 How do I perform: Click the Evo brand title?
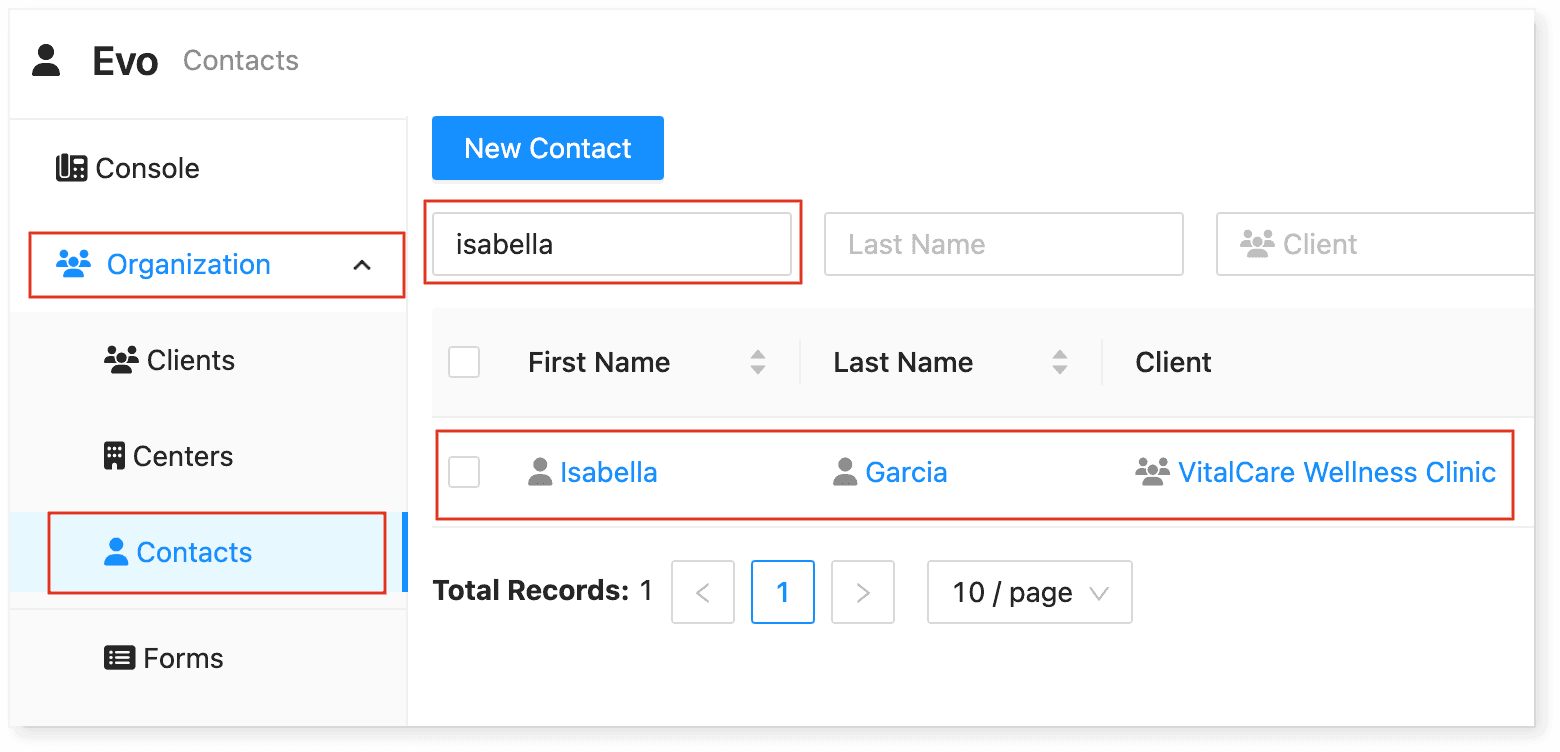(125, 61)
